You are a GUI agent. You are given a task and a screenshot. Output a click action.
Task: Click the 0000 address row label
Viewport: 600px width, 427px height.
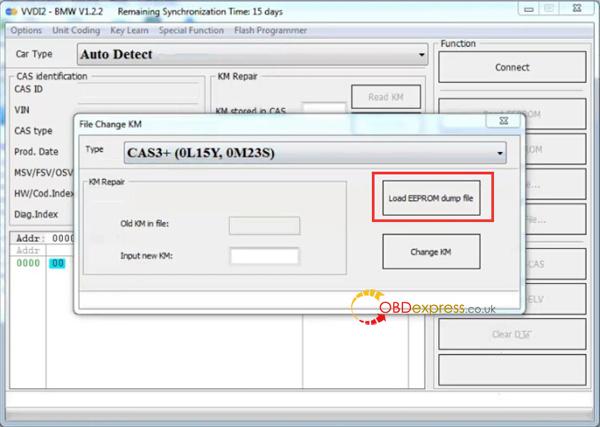[28, 263]
